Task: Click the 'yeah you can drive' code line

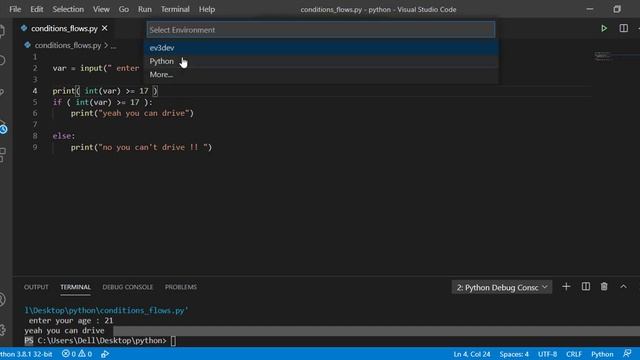Action: coord(132,113)
